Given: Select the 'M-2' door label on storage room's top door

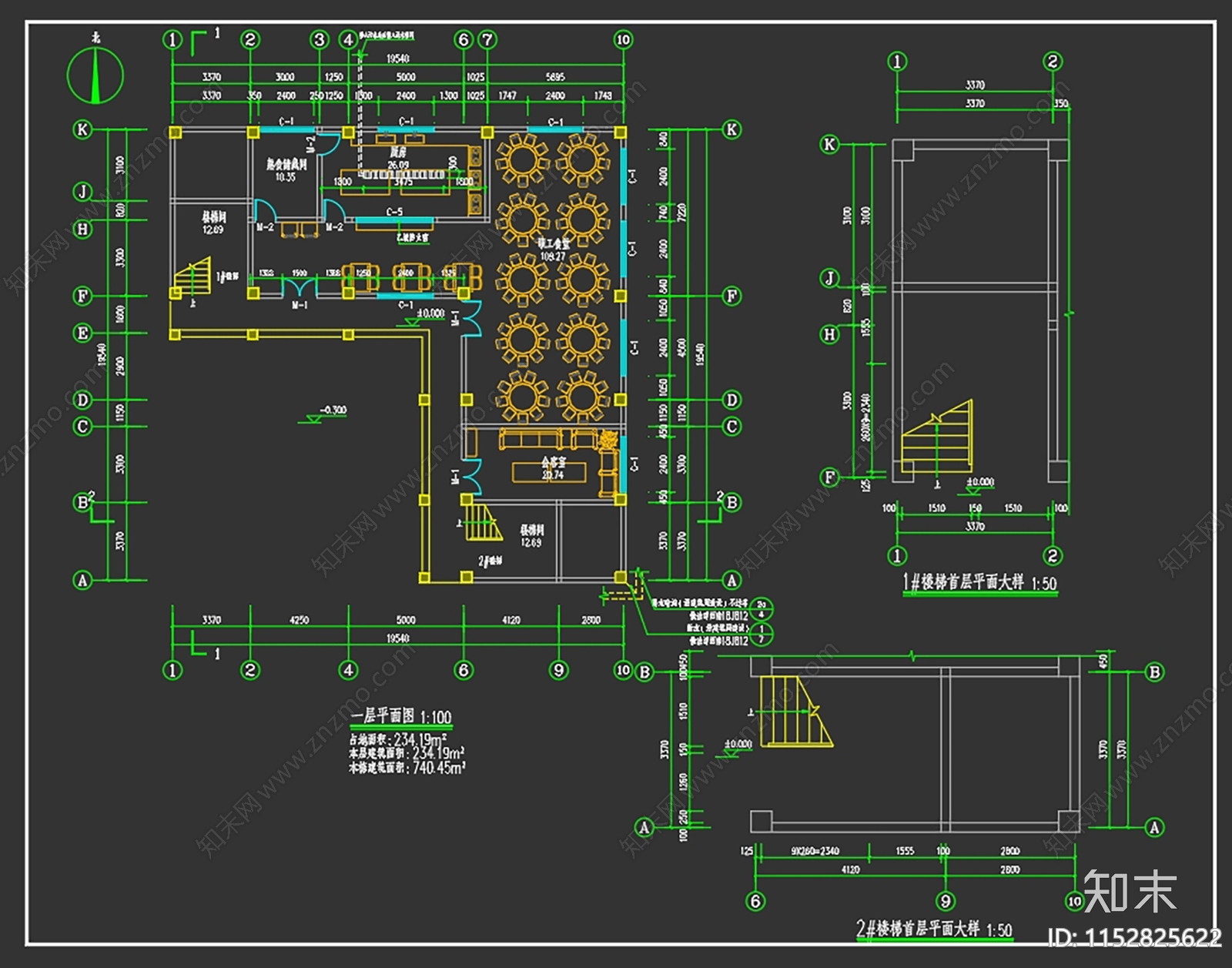Looking at the screenshot, I should pos(310,145).
